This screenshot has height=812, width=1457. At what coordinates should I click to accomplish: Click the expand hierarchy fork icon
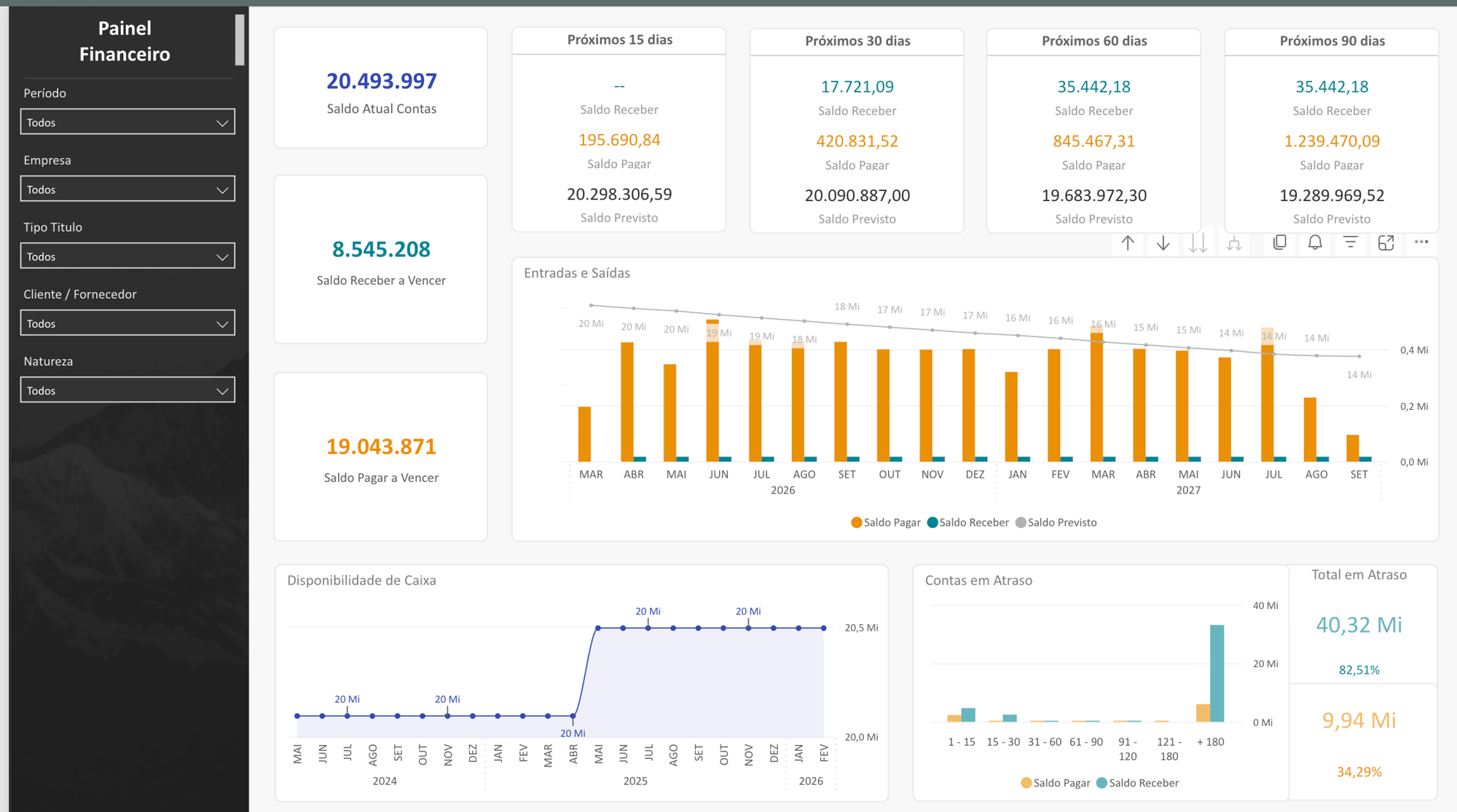pos(1234,243)
